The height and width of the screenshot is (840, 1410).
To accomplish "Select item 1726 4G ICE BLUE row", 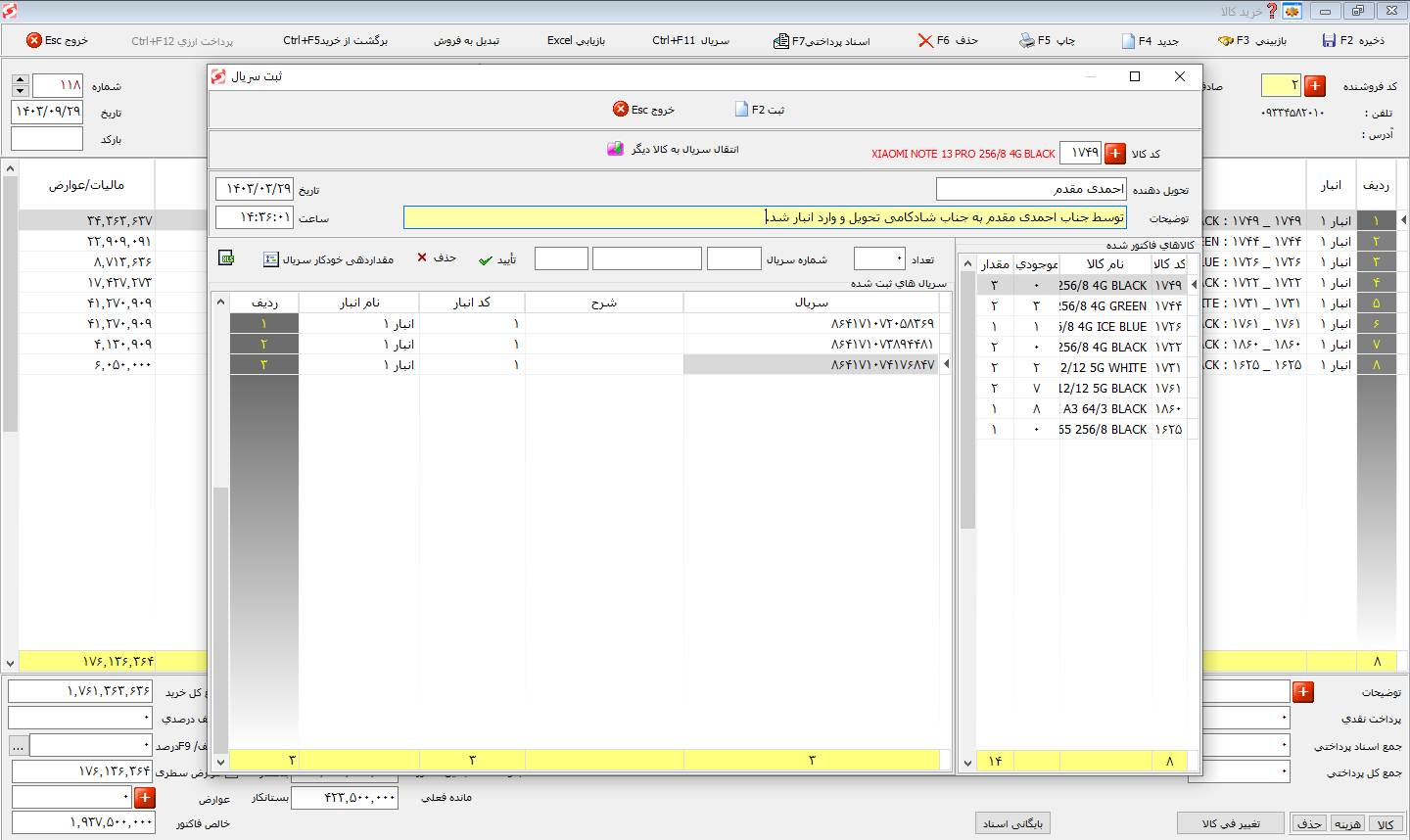I will click(x=1081, y=326).
